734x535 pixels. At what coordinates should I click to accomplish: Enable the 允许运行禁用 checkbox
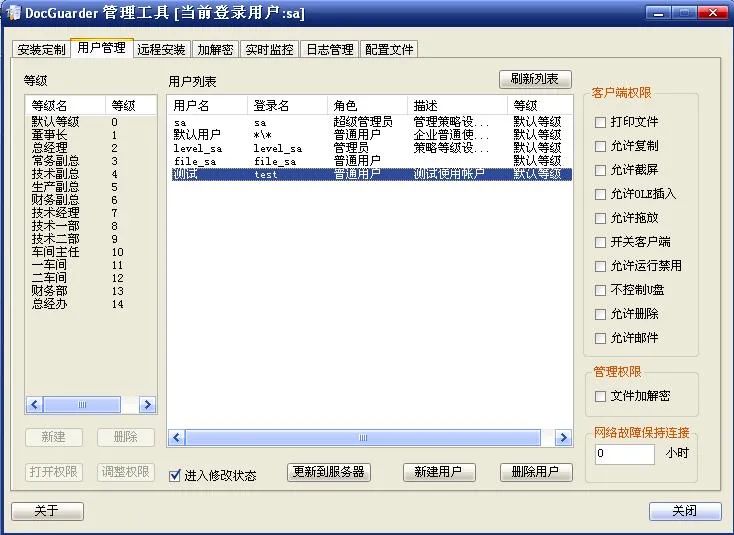(x=600, y=266)
